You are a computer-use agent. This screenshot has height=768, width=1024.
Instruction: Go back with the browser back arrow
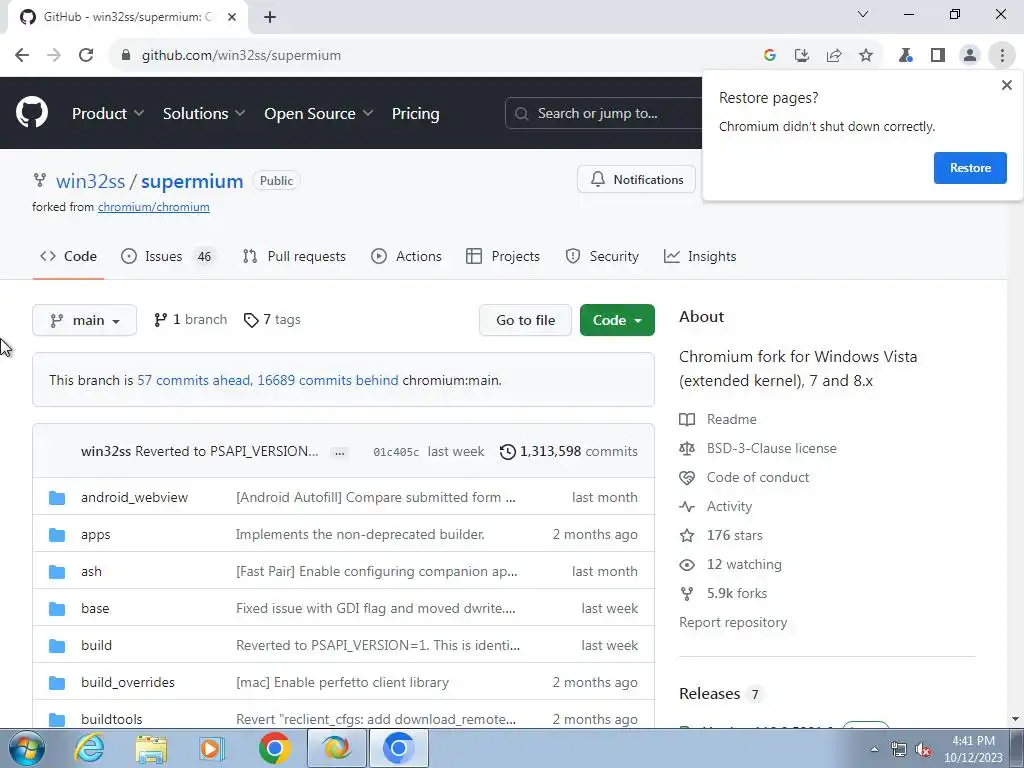pyautogui.click(x=22, y=55)
